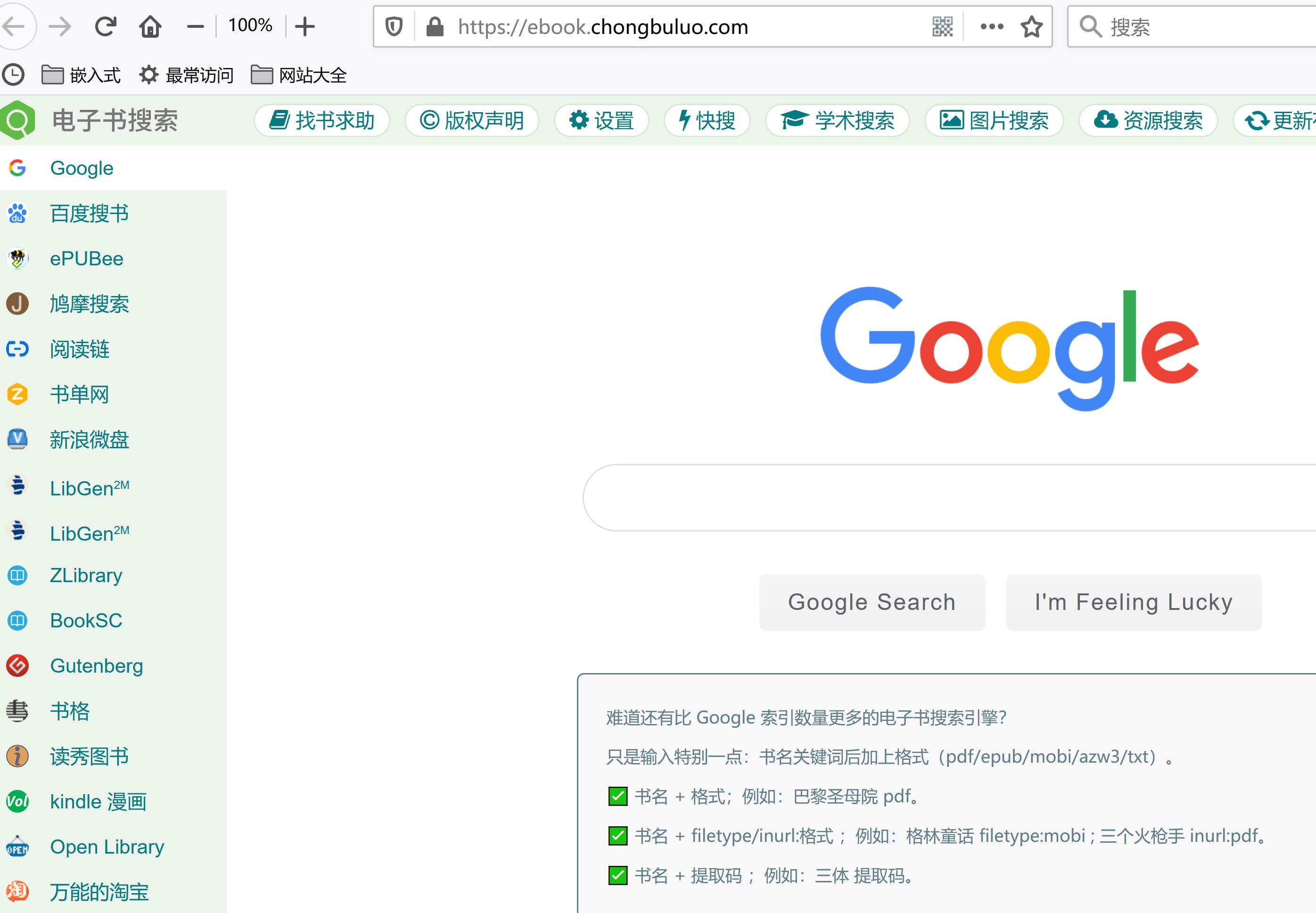The width and height of the screenshot is (1316, 913).
Task: Click the Google Search button
Action: point(872,602)
